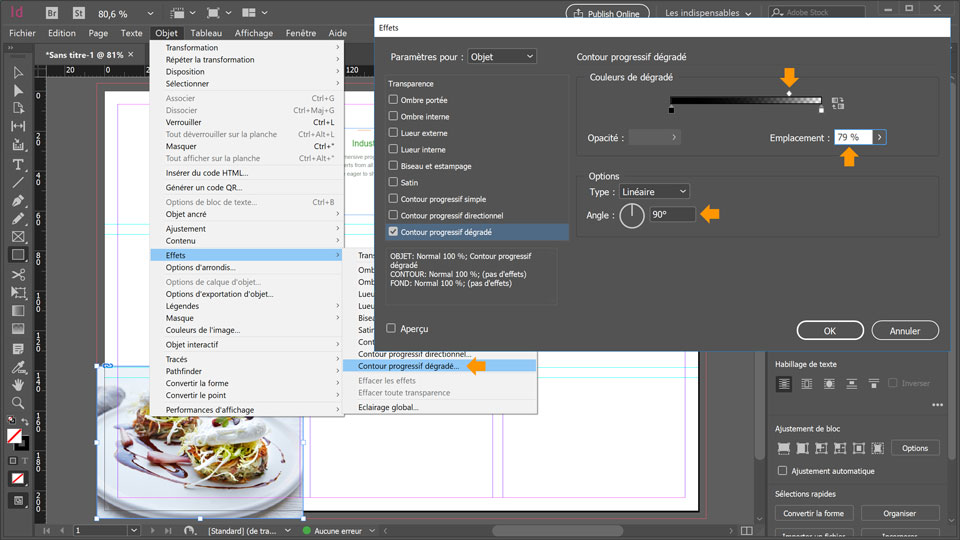The width and height of the screenshot is (960, 540).
Task: Select the Scissors tool
Action: [18, 275]
